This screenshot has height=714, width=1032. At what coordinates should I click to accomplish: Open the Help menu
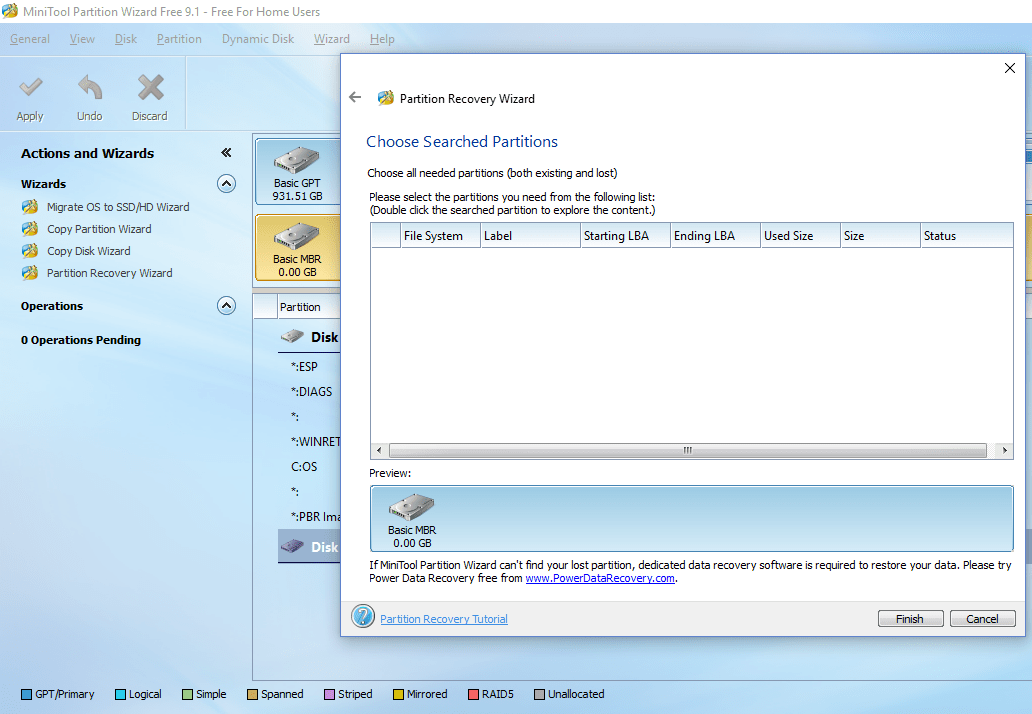pos(382,39)
